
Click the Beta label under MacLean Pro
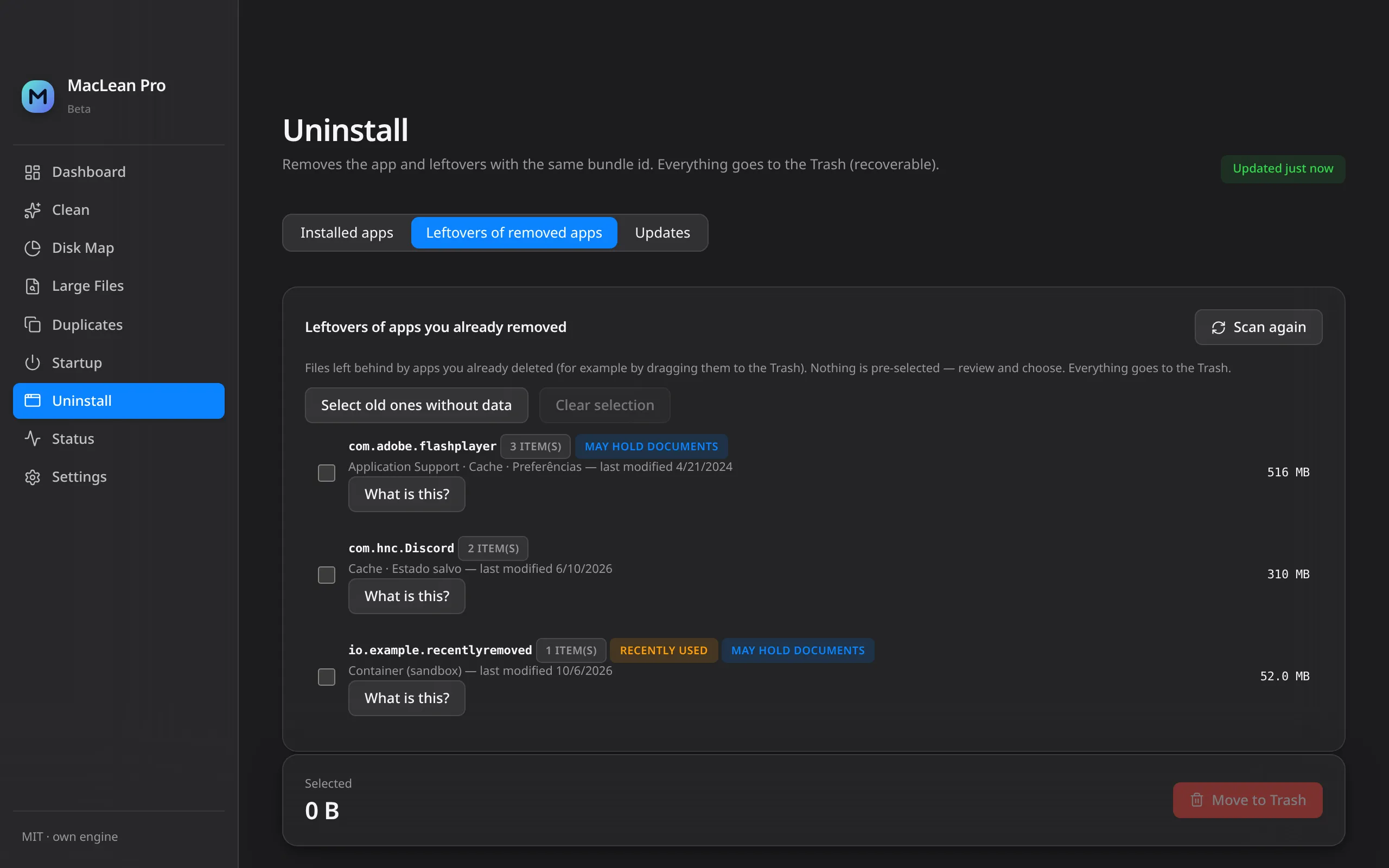tap(79, 109)
